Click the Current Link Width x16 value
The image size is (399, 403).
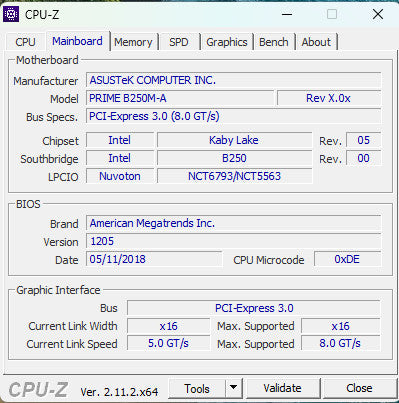point(169,326)
